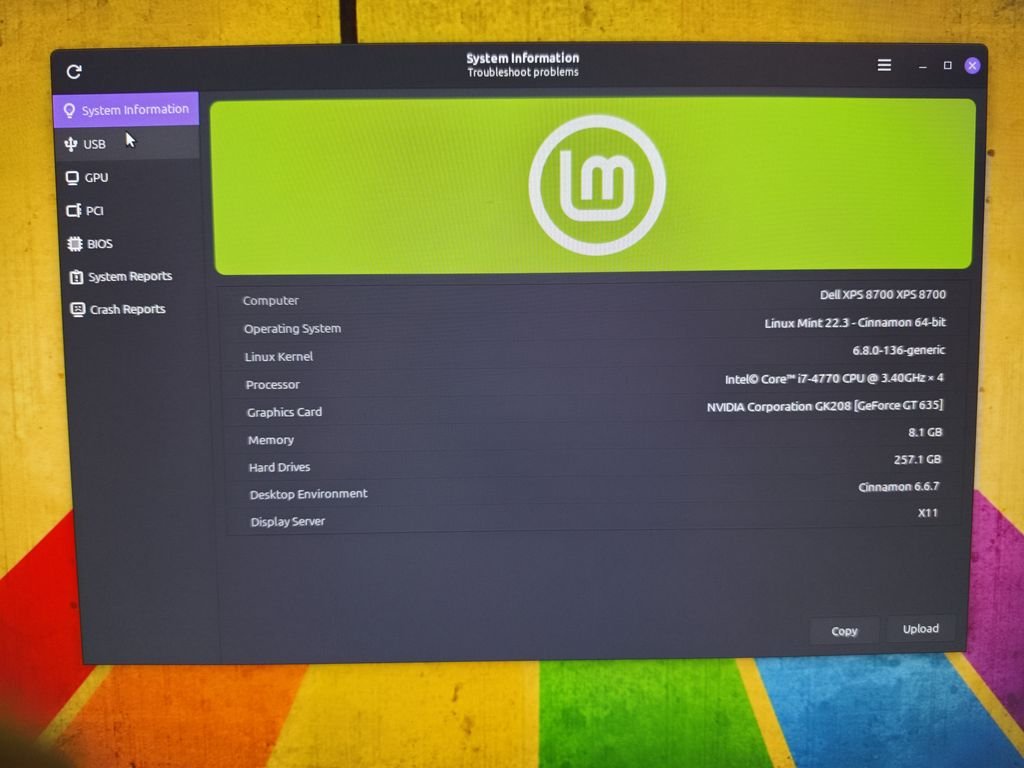Click the 'Troubleshoot problems' subtitle
Viewport: 1024px width, 768px height.
tap(522, 72)
